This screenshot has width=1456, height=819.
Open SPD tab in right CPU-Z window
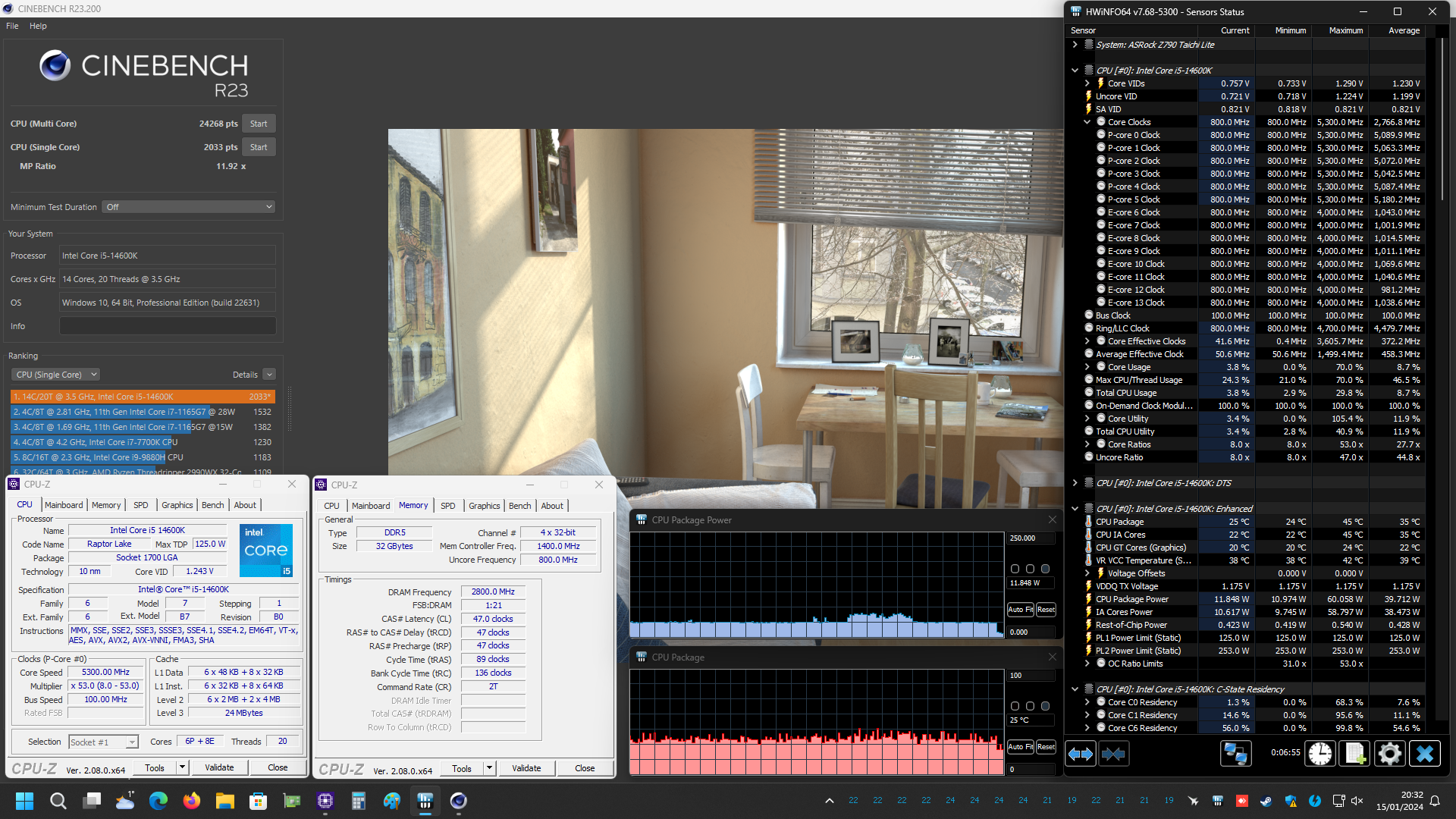coord(448,506)
